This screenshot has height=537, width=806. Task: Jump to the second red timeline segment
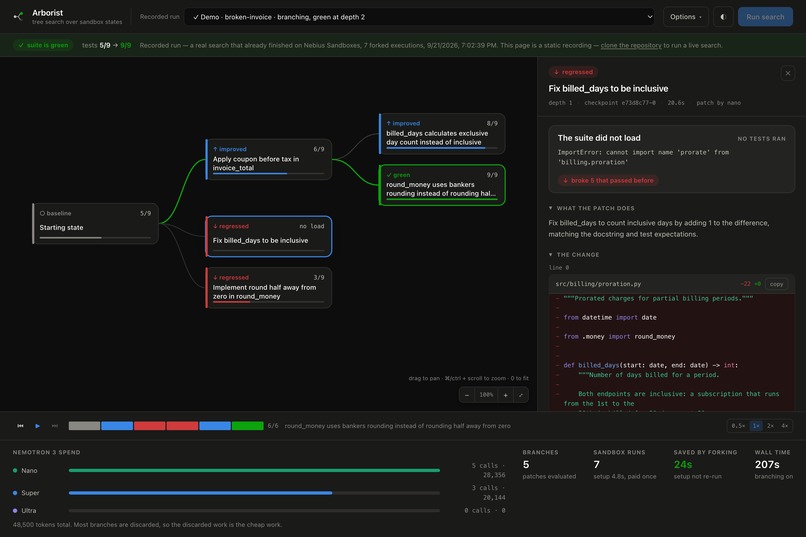[182, 425]
